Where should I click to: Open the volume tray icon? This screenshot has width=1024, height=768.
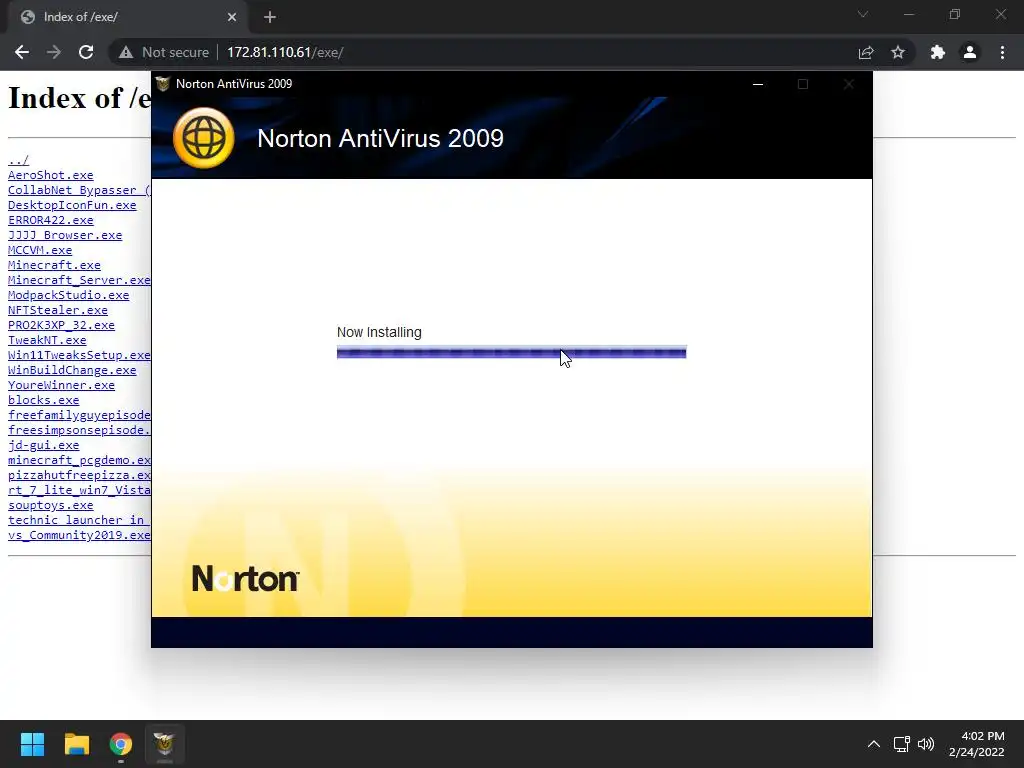[926, 744]
